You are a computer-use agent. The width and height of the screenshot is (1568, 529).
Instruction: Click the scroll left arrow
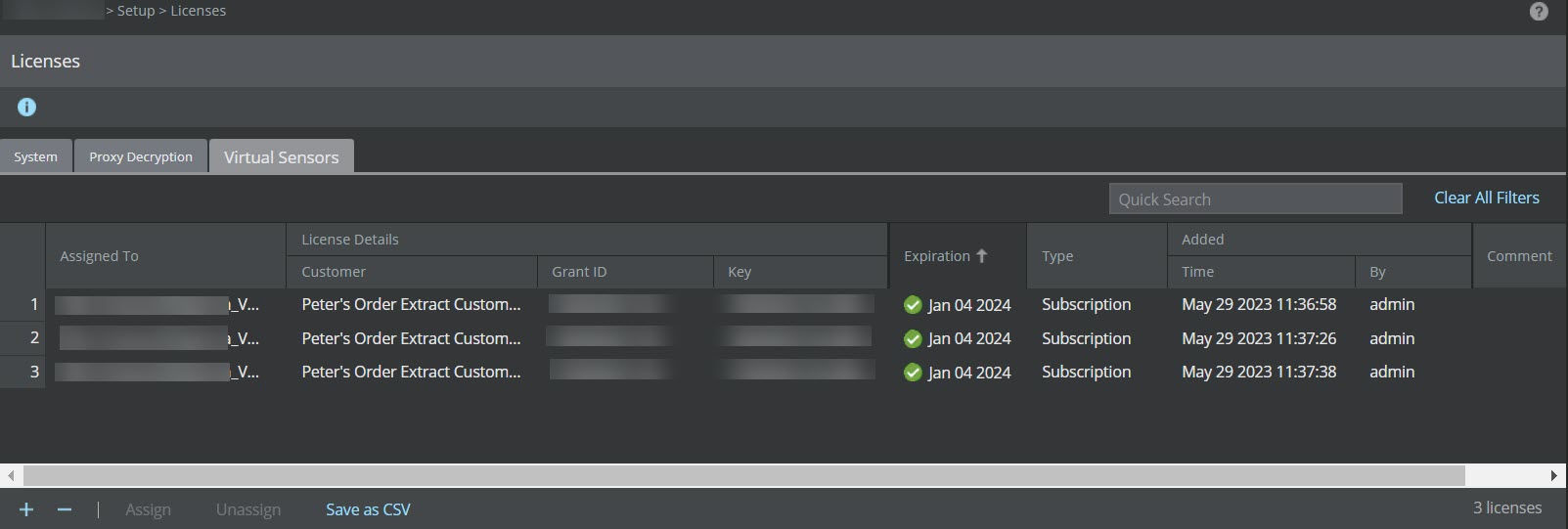pos(11,476)
